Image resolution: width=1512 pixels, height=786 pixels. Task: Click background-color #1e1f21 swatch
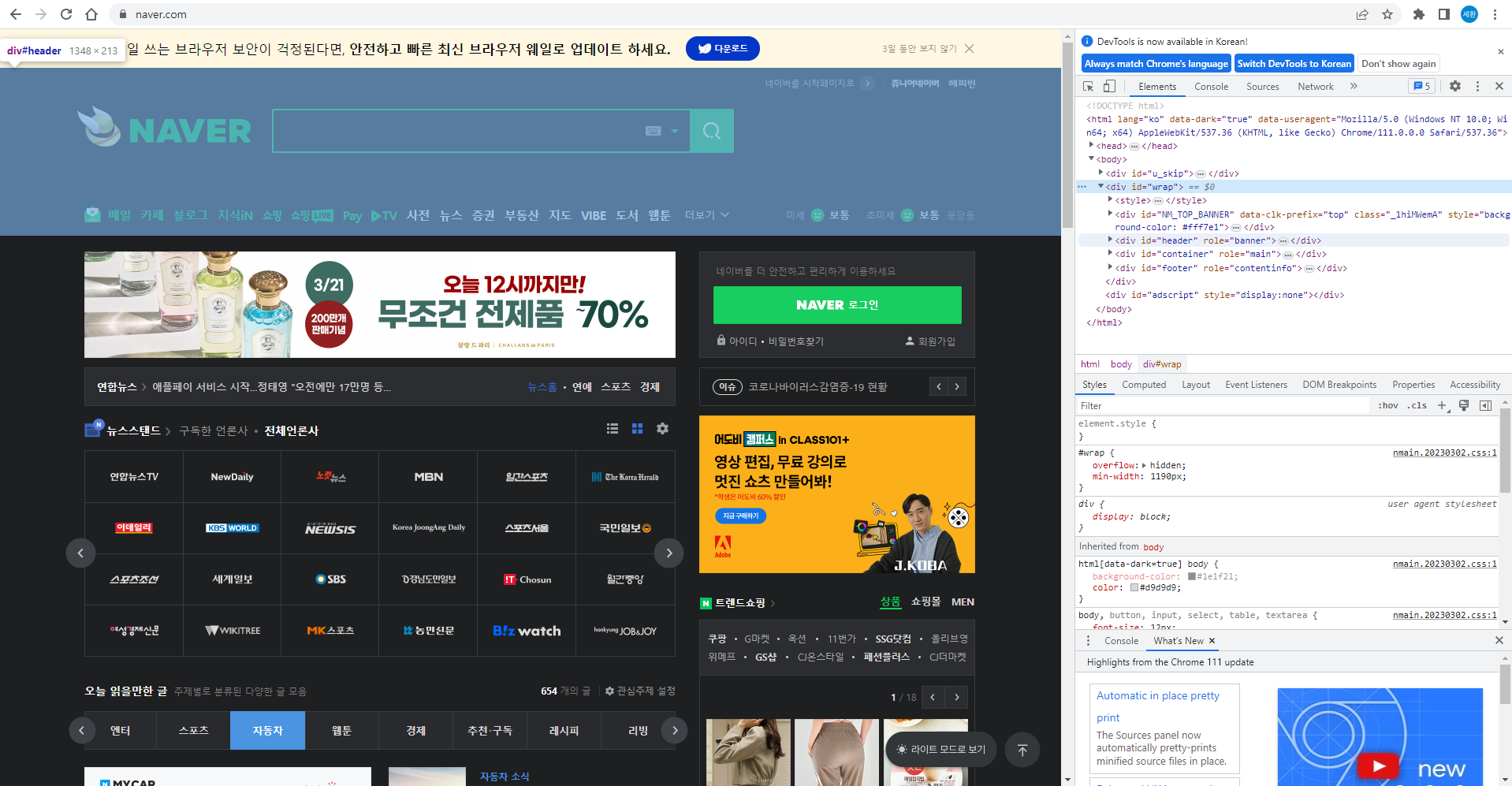point(1192,576)
